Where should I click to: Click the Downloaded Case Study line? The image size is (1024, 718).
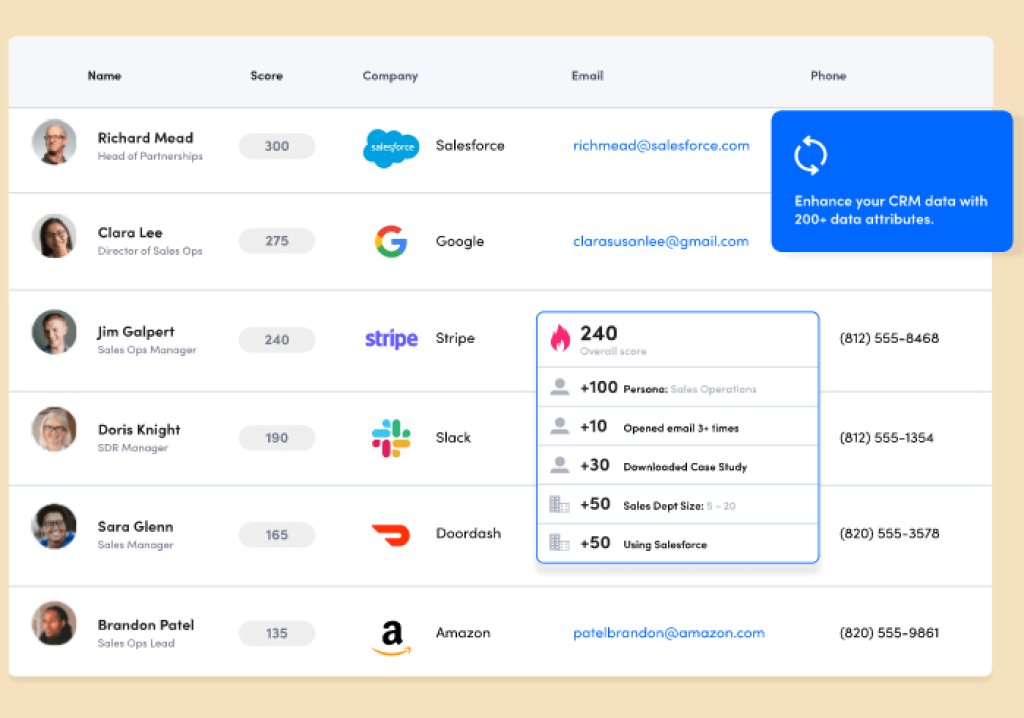tap(677, 465)
